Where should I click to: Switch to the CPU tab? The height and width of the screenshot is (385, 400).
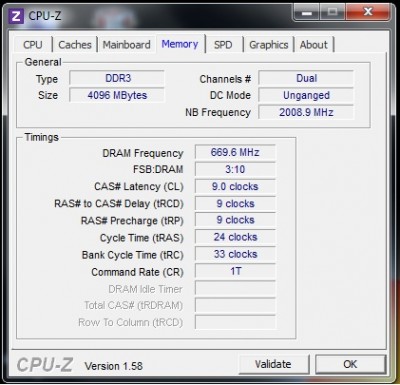pos(33,45)
